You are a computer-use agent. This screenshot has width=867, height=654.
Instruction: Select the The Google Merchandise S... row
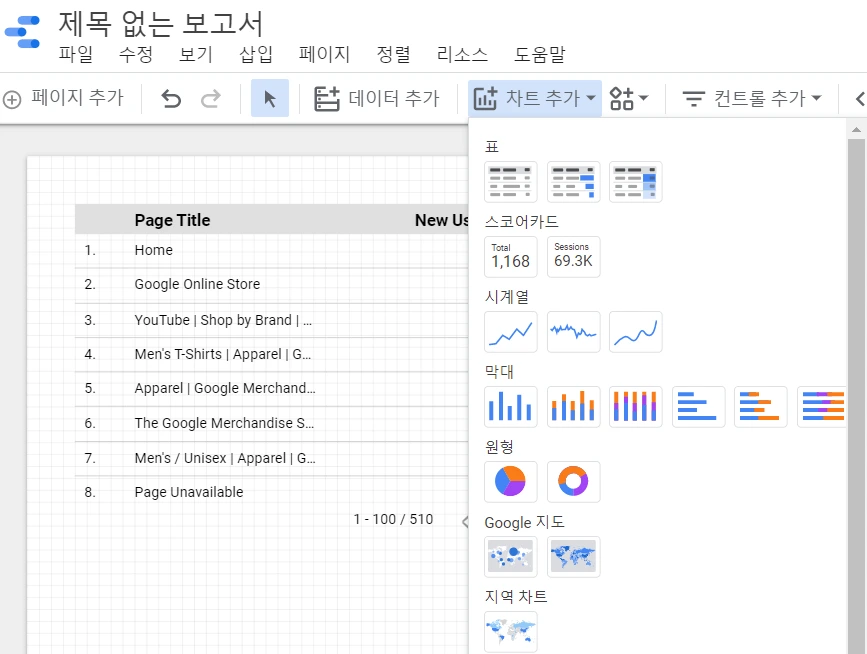(272, 423)
